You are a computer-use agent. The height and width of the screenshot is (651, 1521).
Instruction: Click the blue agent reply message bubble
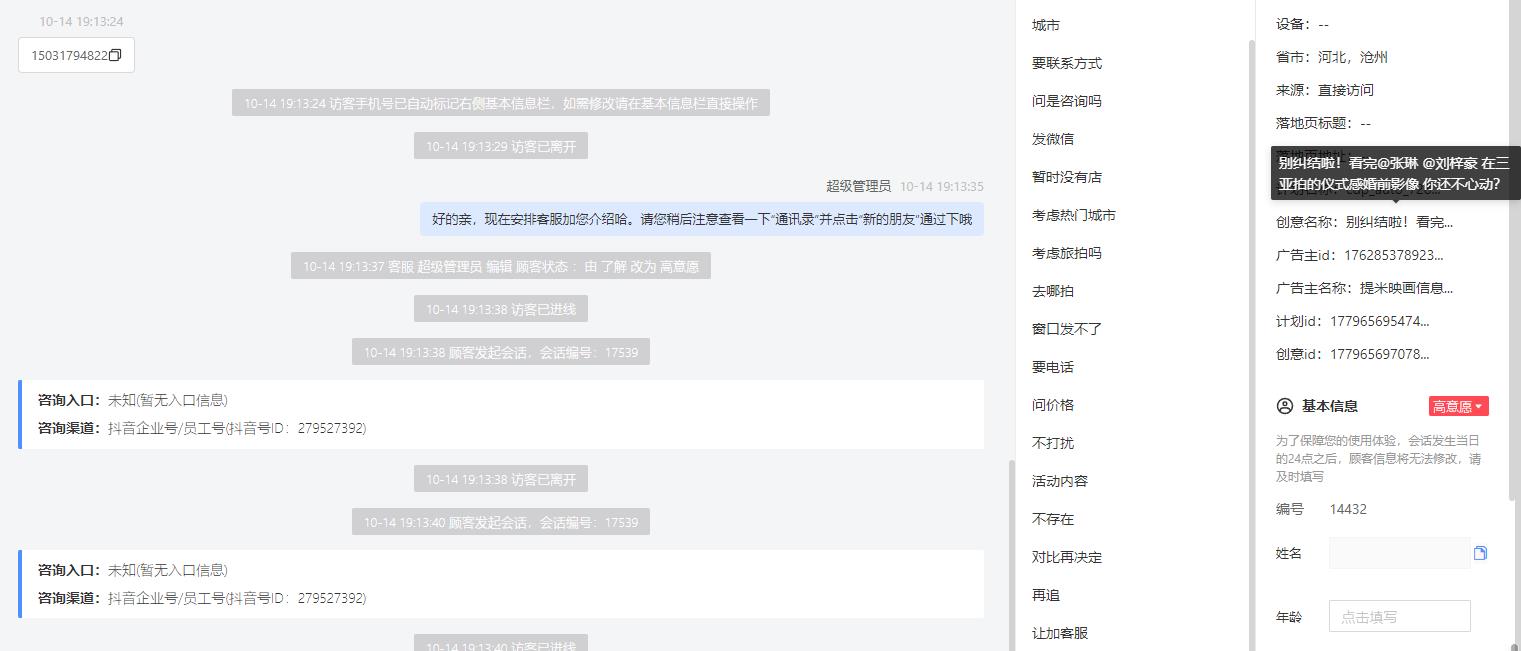point(702,219)
